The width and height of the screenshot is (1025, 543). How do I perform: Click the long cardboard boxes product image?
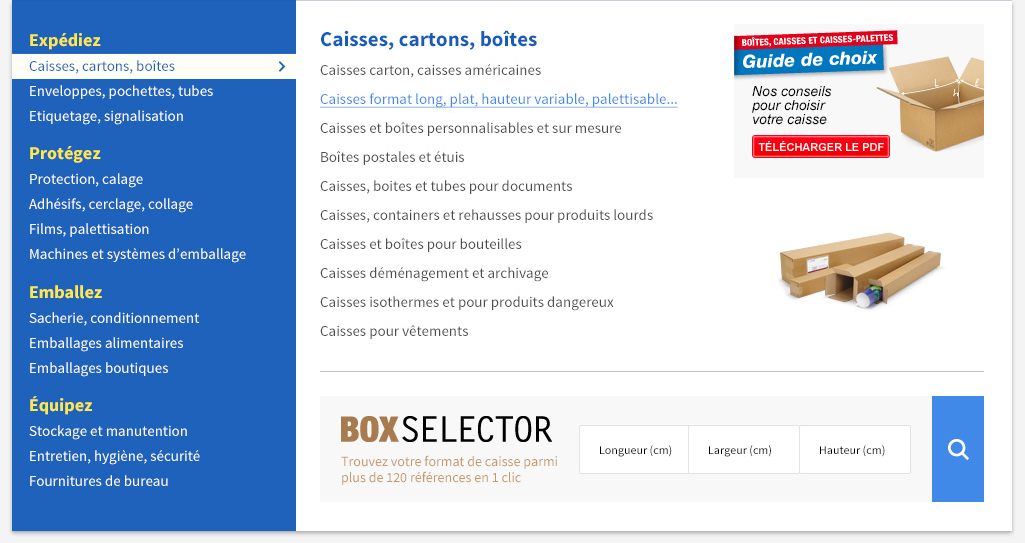(x=859, y=268)
